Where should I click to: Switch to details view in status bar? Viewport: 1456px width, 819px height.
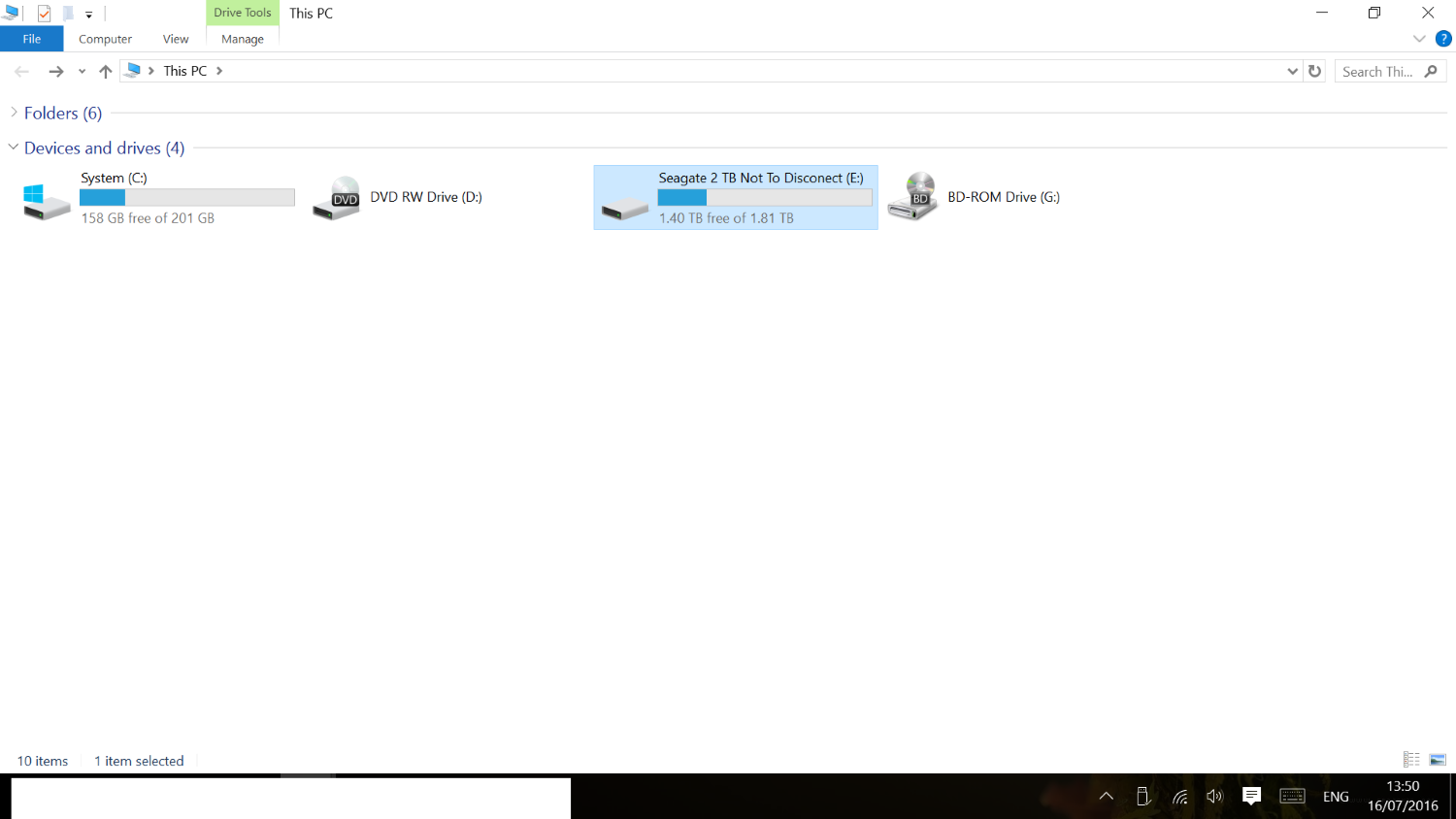click(x=1411, y=760)
